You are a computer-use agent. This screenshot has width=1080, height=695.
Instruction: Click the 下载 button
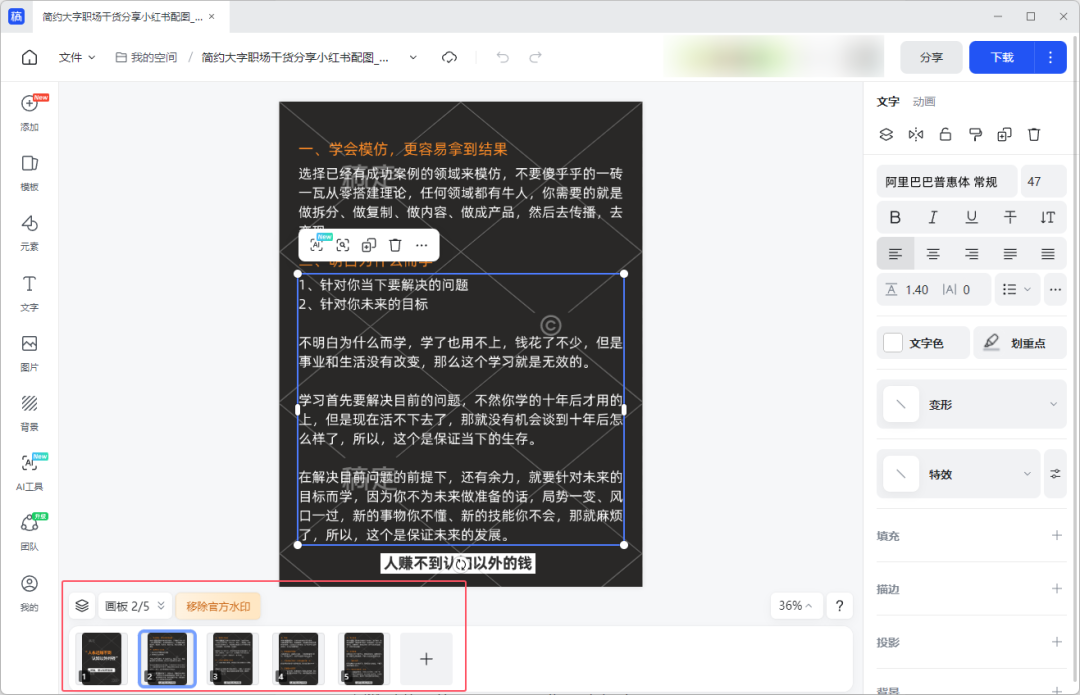point(1001,57)
